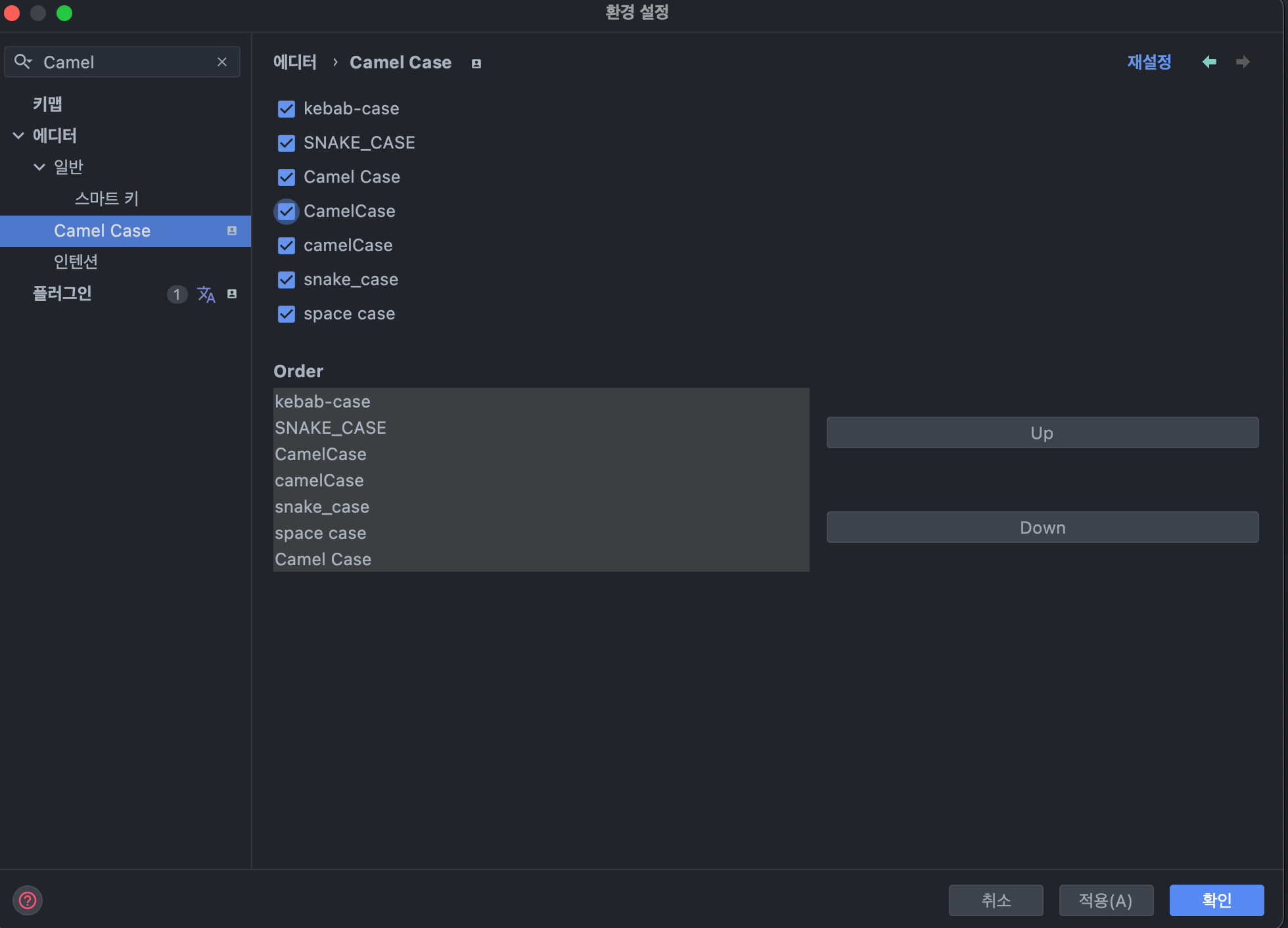The height and width of the screenshot is (928, 1288).
Task: Select camelCase in the Order list
Action: 319,480
